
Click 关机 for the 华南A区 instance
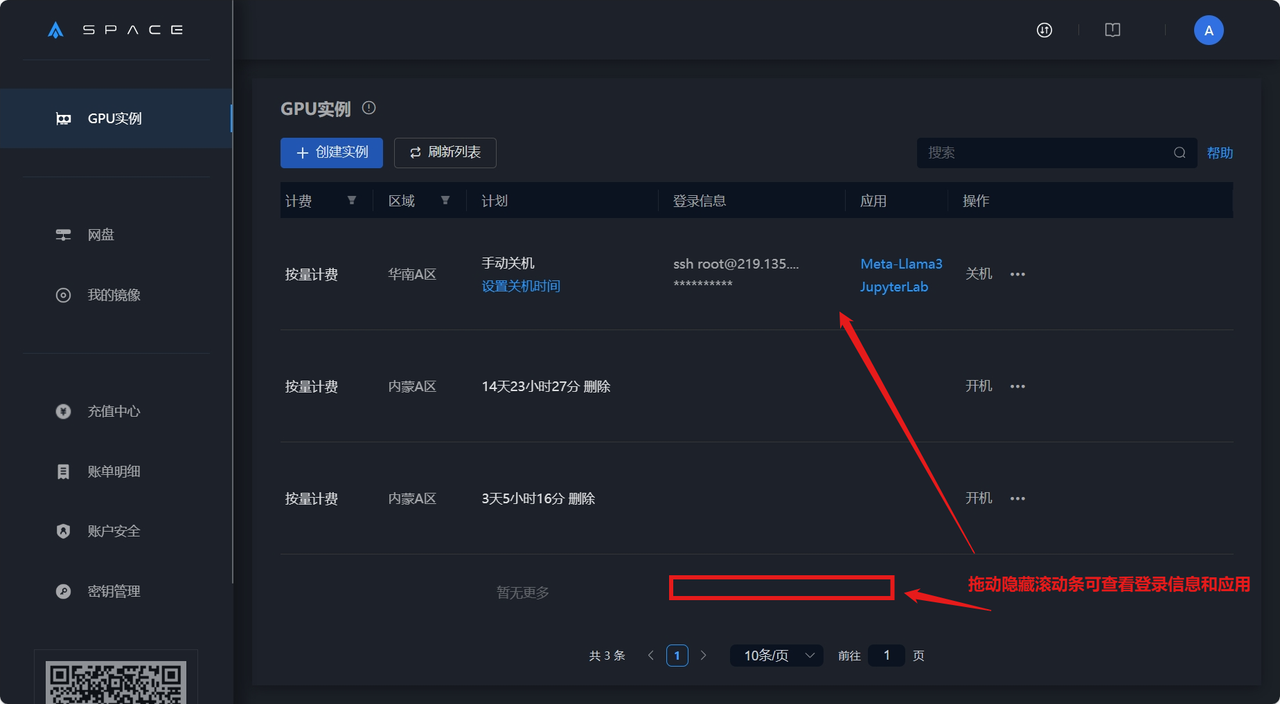[979, 273]
